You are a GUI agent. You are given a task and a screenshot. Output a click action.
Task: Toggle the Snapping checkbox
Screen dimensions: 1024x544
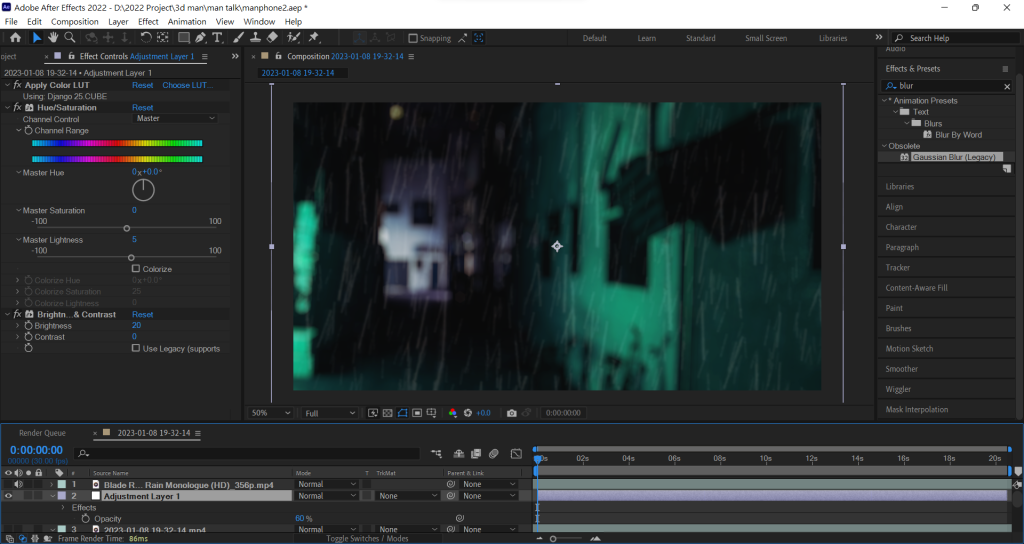(x=413, y=39)
